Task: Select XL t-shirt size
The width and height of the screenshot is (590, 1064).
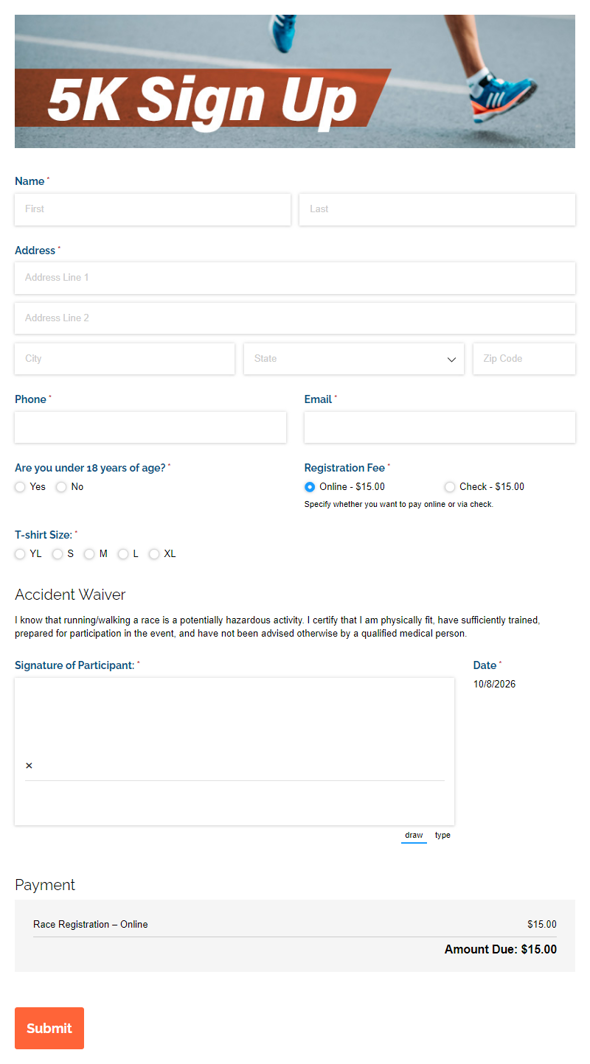Action: [x=154, y=554]
